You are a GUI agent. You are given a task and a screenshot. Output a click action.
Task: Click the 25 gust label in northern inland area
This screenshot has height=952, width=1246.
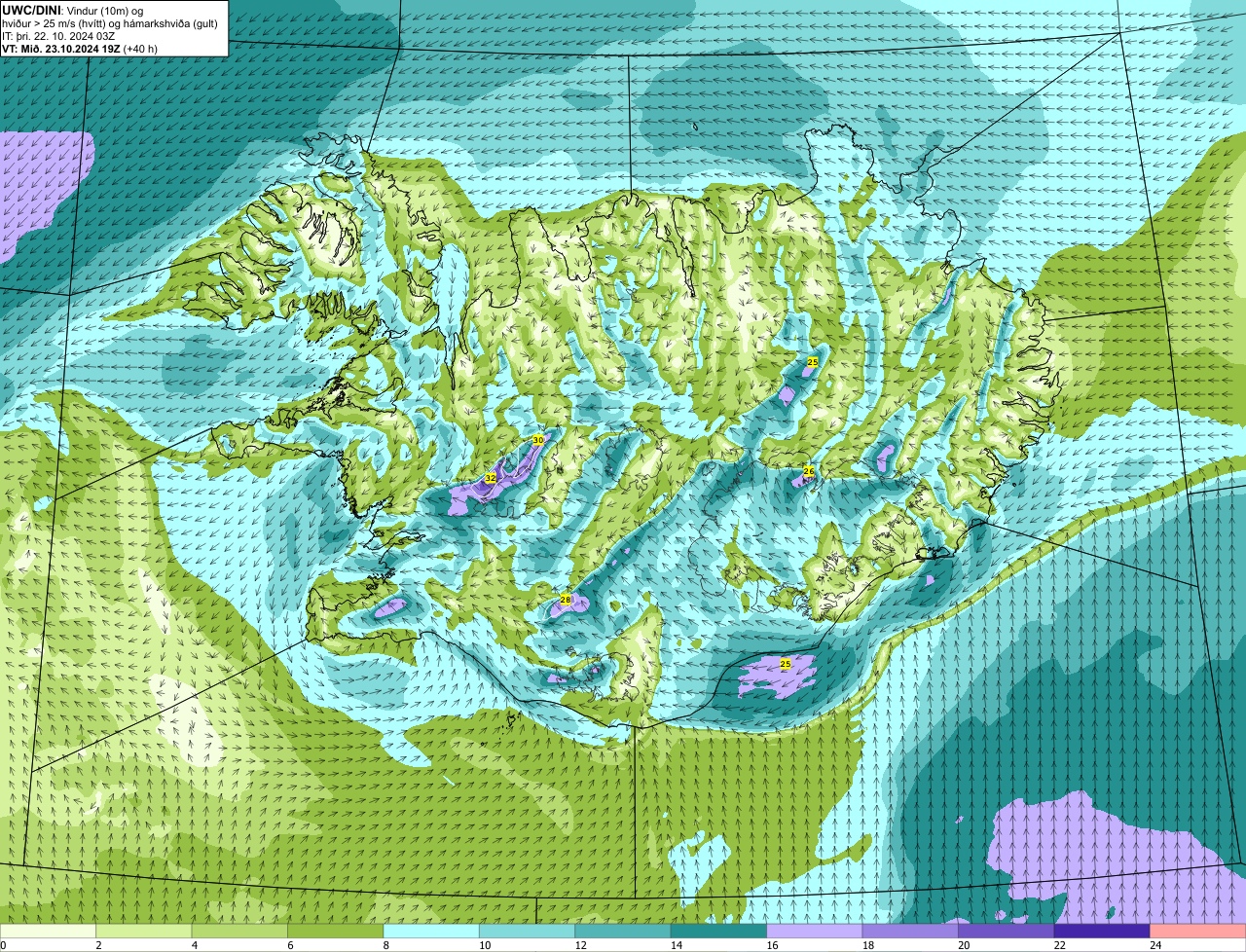pos(812,361)
